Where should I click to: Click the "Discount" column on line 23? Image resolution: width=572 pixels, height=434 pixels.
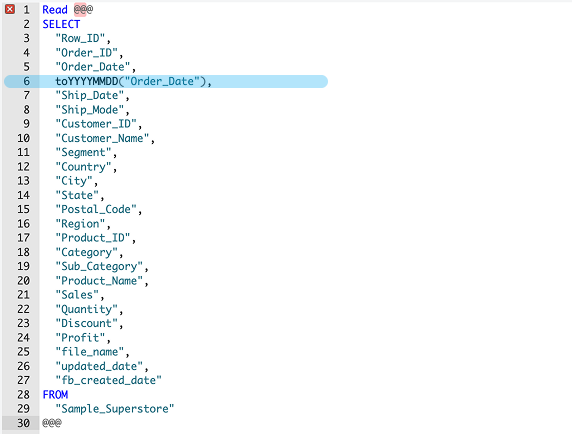point(86,323)
